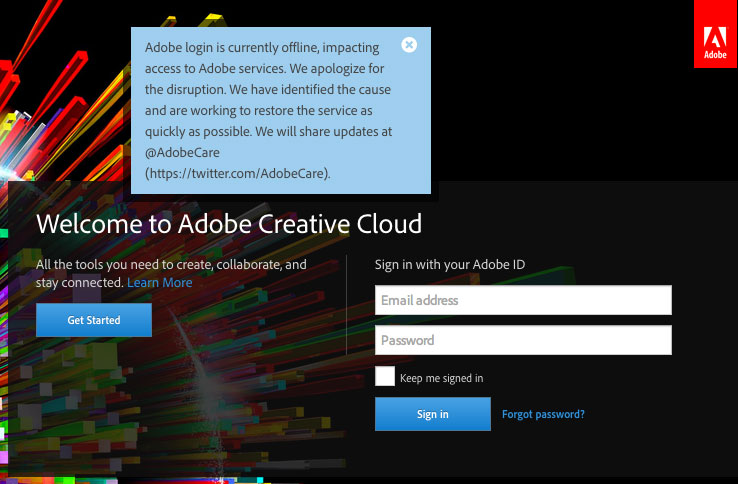This screenshot has width=738, height=484.
Task: Click the Welcome to Adobe Creative Cloud heading
Action: [x=229, y=224]
